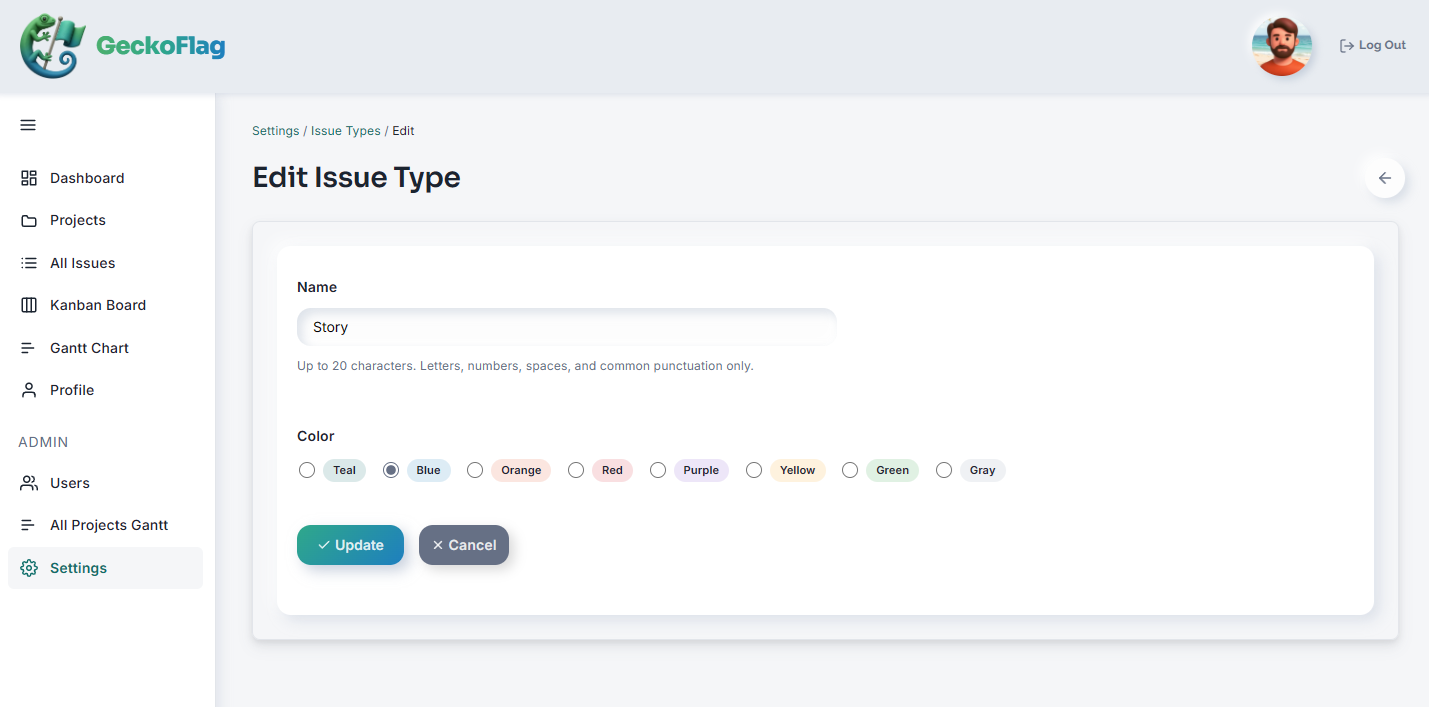Click the Projects folder icon
Image resolution: width=1429 pixels, height=707 pixels.
[x=29, y=220]
